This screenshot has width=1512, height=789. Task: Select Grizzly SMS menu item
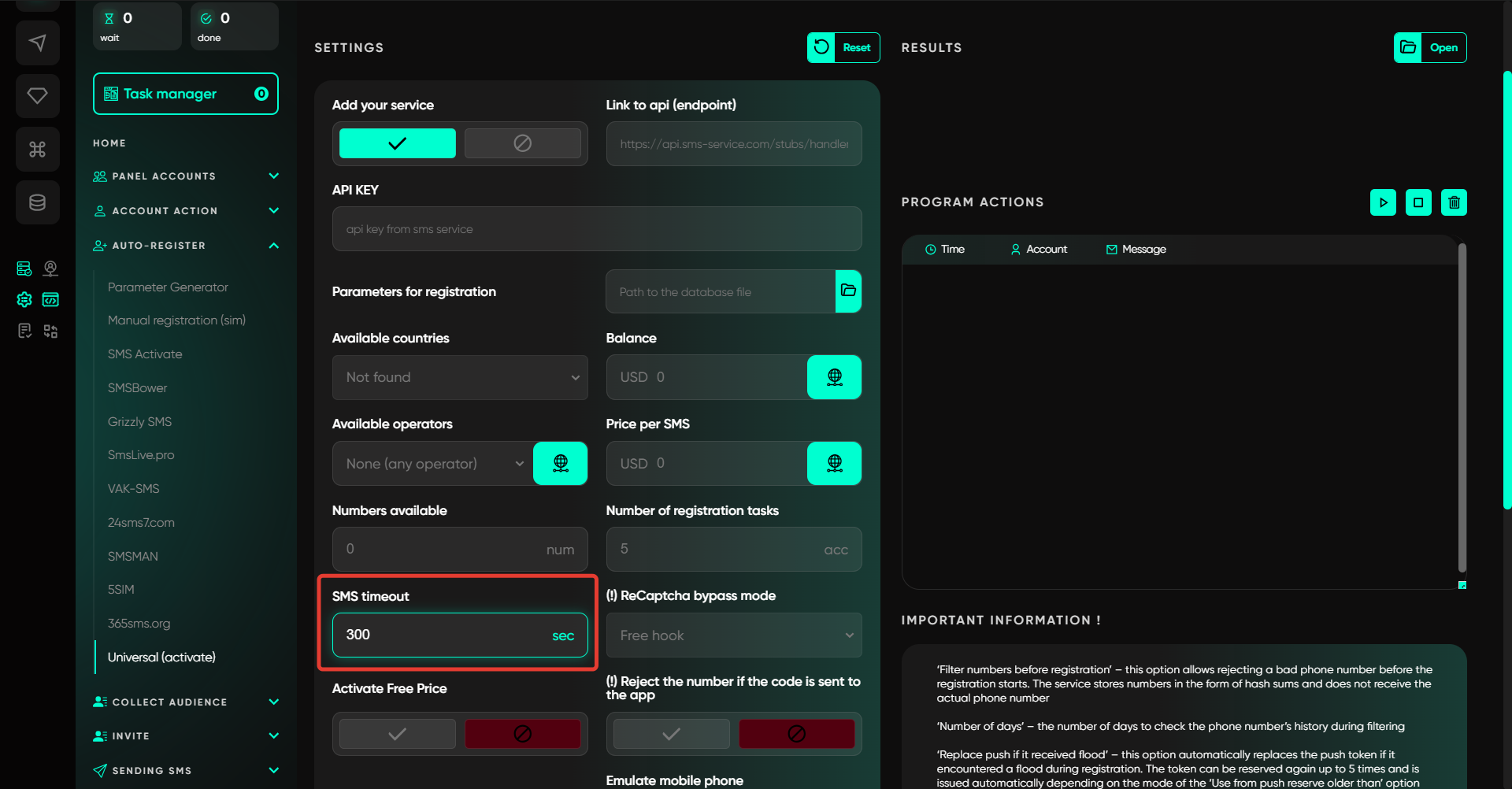coord(139,422)
